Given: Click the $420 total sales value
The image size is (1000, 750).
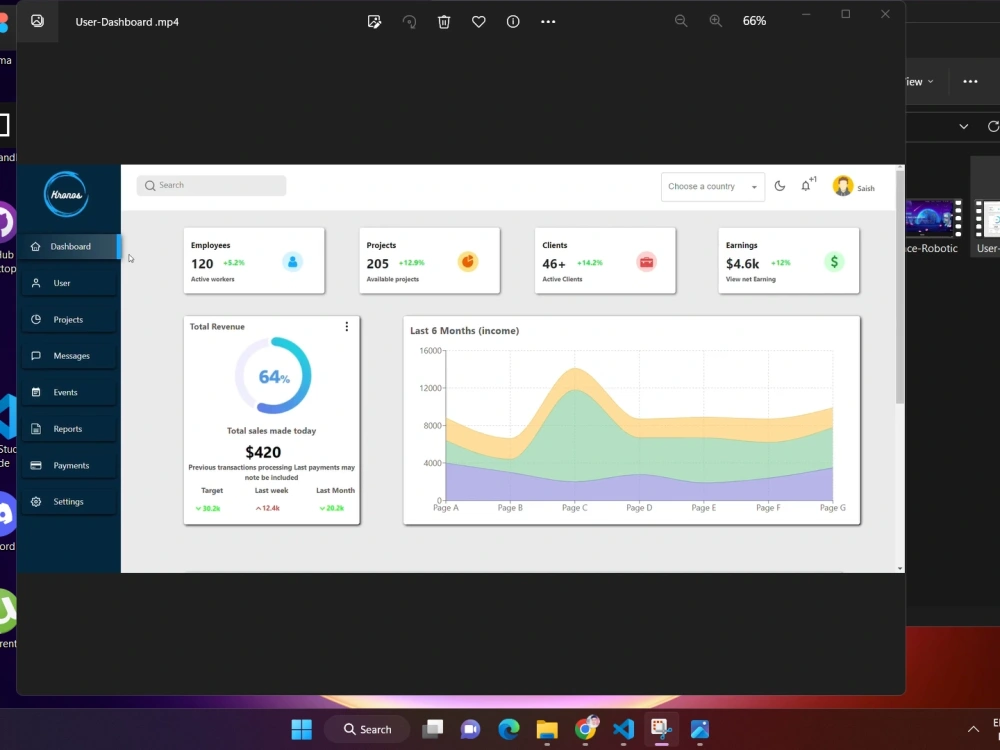Looking at the screenshot, I should click(263, 452).
